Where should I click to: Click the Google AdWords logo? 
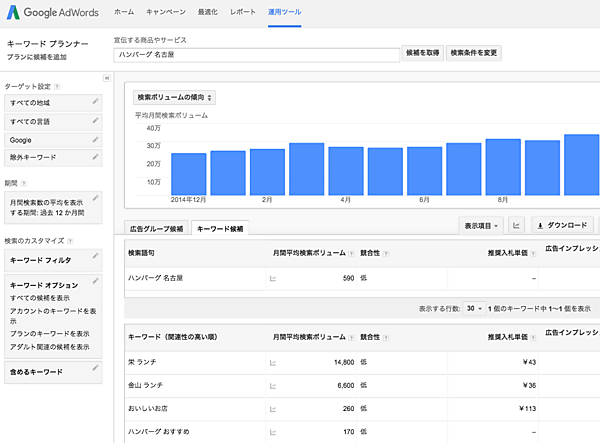(x=51, y=13)
